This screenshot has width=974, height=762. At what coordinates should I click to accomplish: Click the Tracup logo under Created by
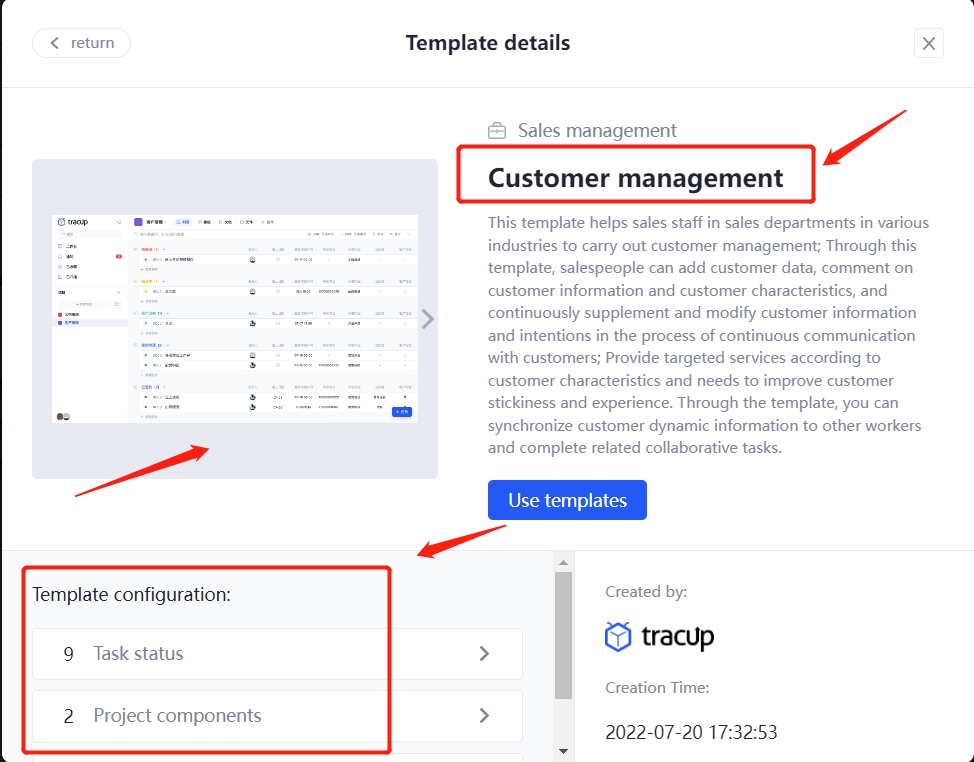659,636
